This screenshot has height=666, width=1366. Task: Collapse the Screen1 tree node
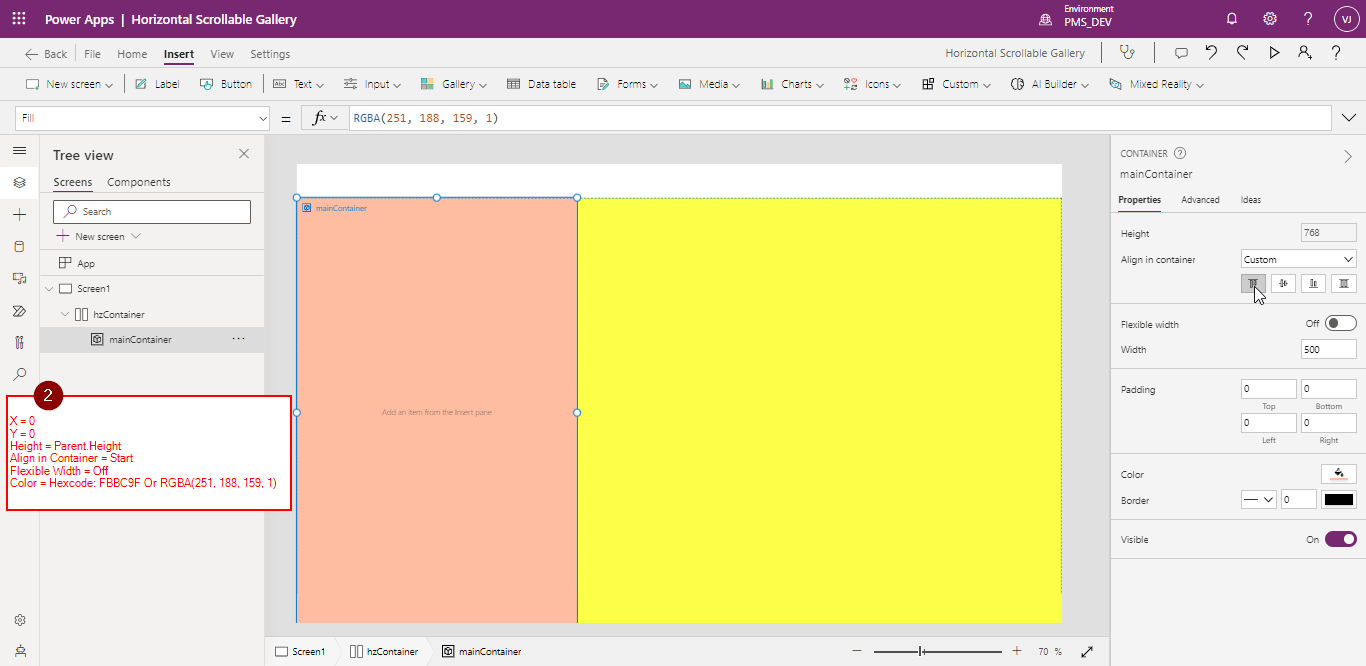coord(48,288)
